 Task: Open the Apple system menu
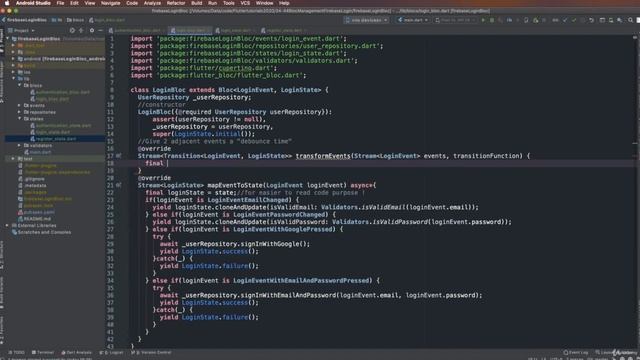click(x=7, y=3)
